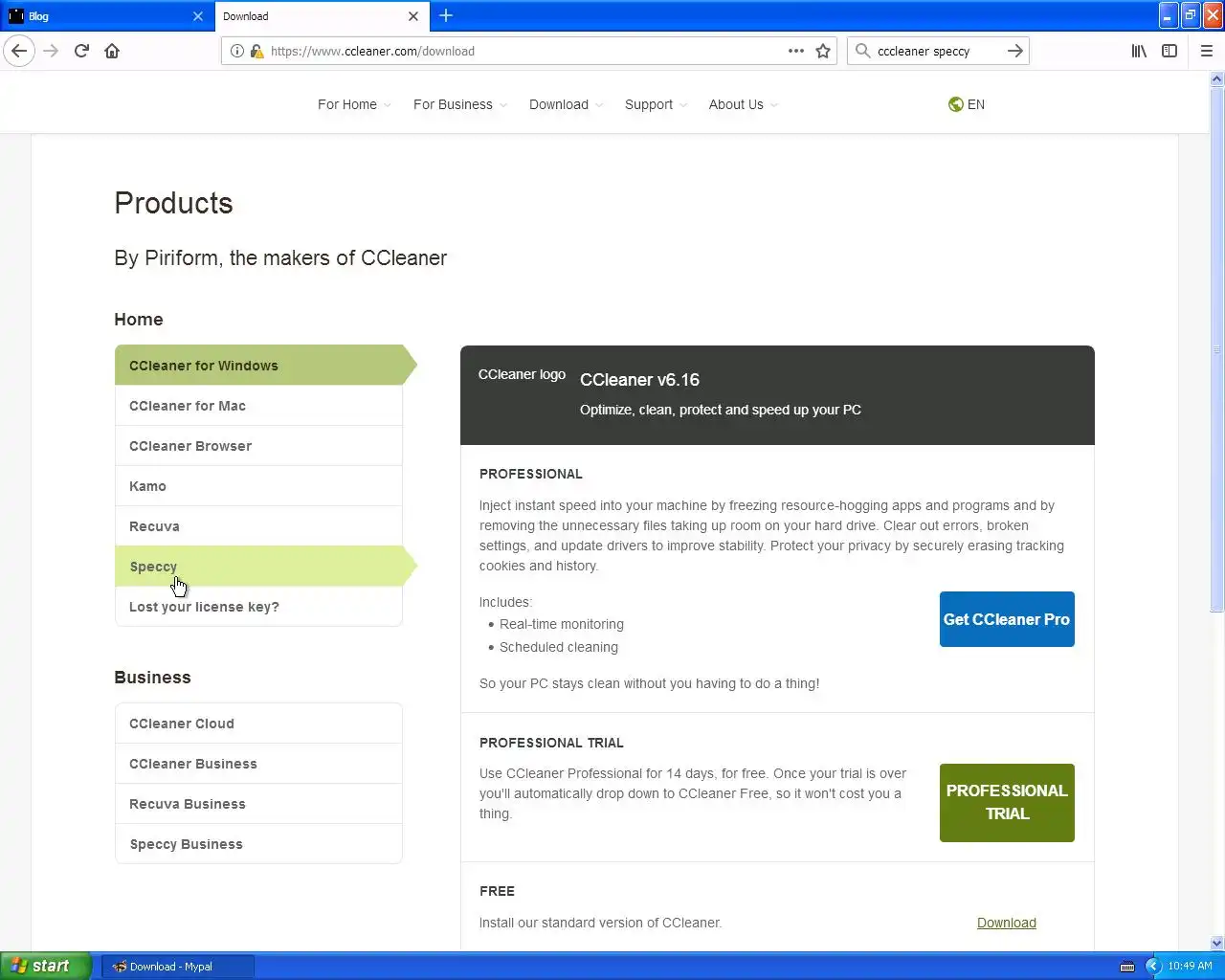Open Speccy Business entry
Image resolution: width=1225 pixels, height=980 pixels.
tap(258, 844)
